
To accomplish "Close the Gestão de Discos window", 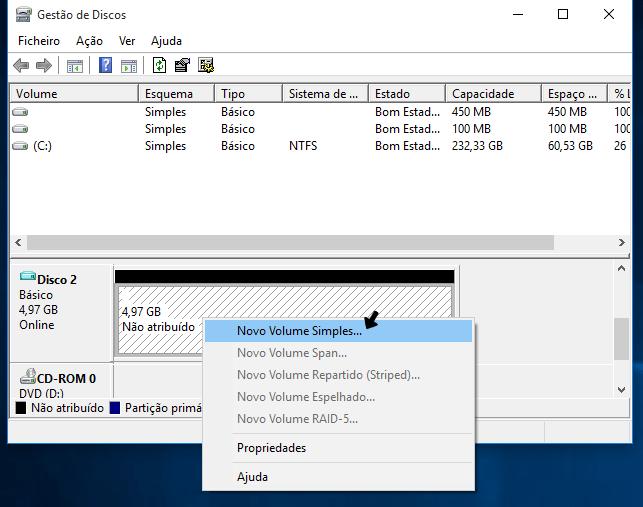I will pyautogui.click(x=609, y=15).
